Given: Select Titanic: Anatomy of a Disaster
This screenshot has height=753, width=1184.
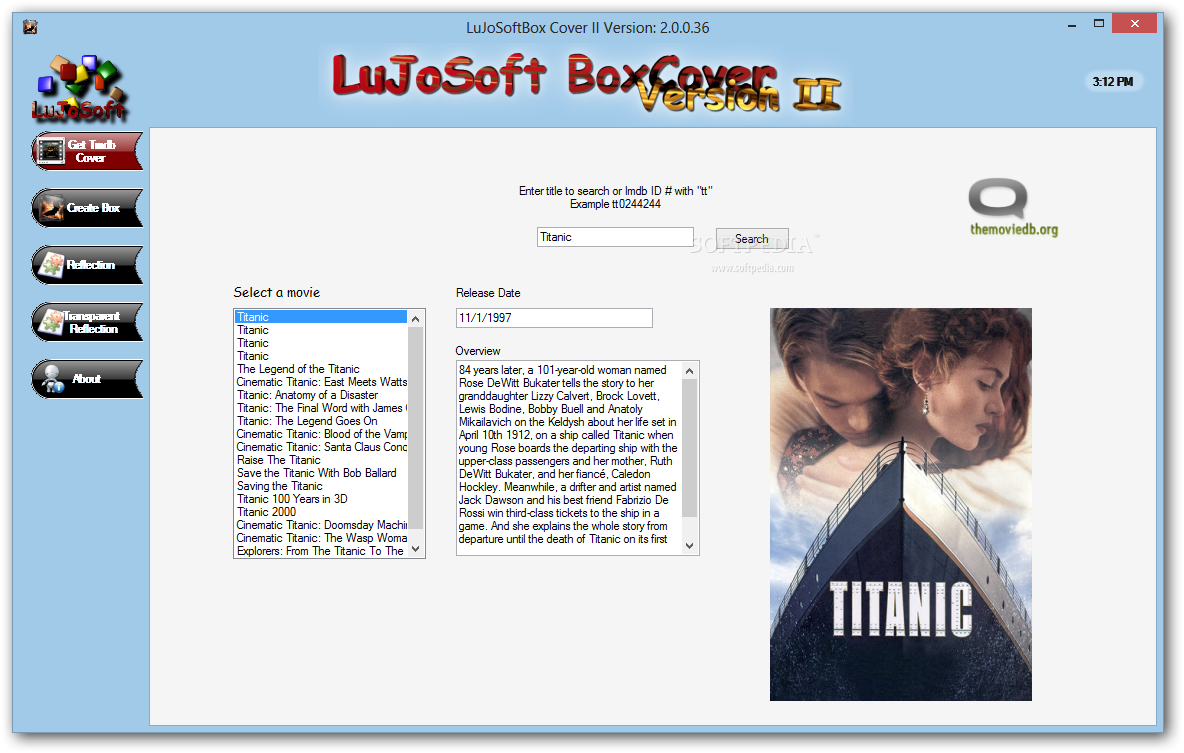Looking at the screenshot, I should coord(321,395).
